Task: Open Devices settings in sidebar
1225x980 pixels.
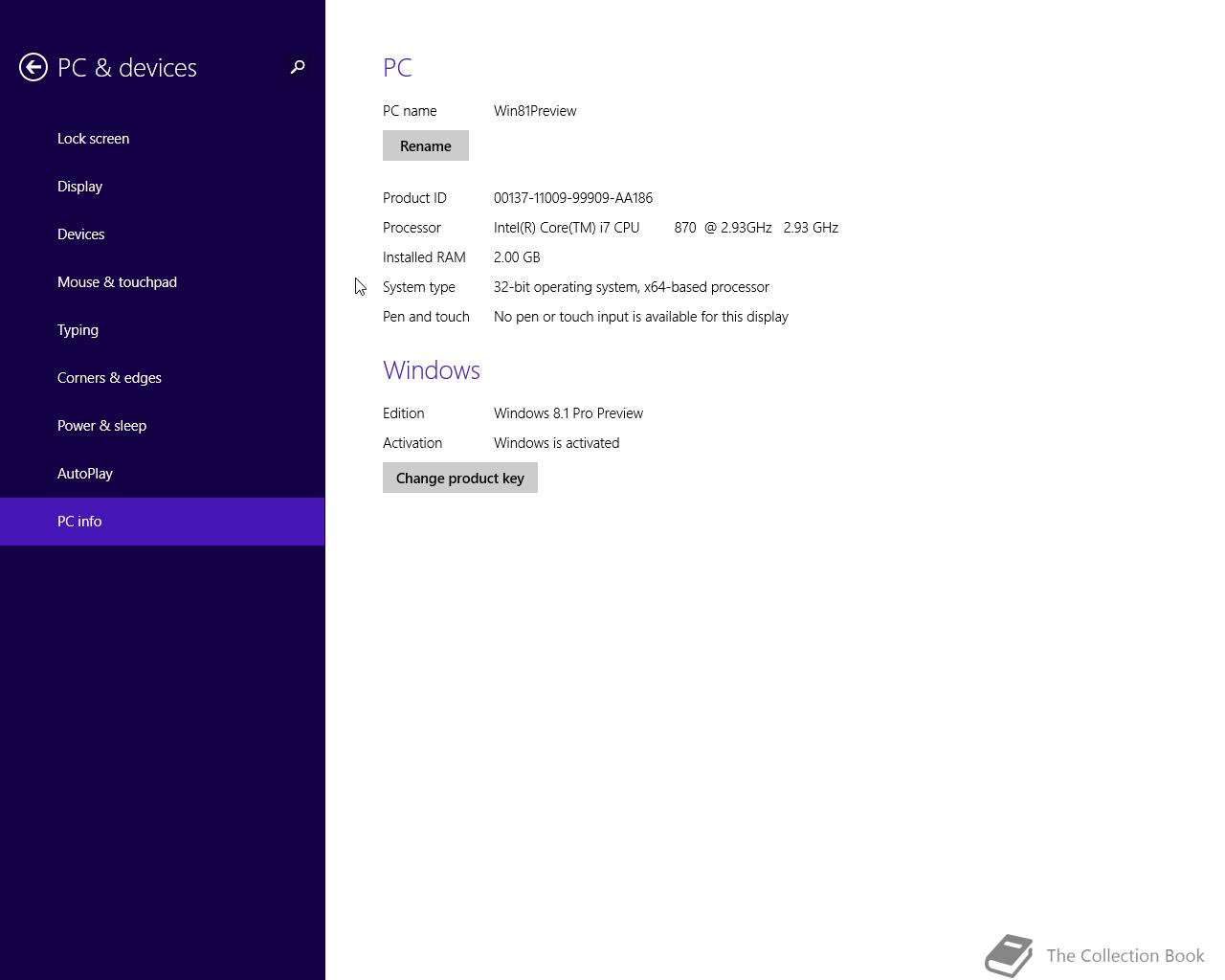Action: point(163,234)
